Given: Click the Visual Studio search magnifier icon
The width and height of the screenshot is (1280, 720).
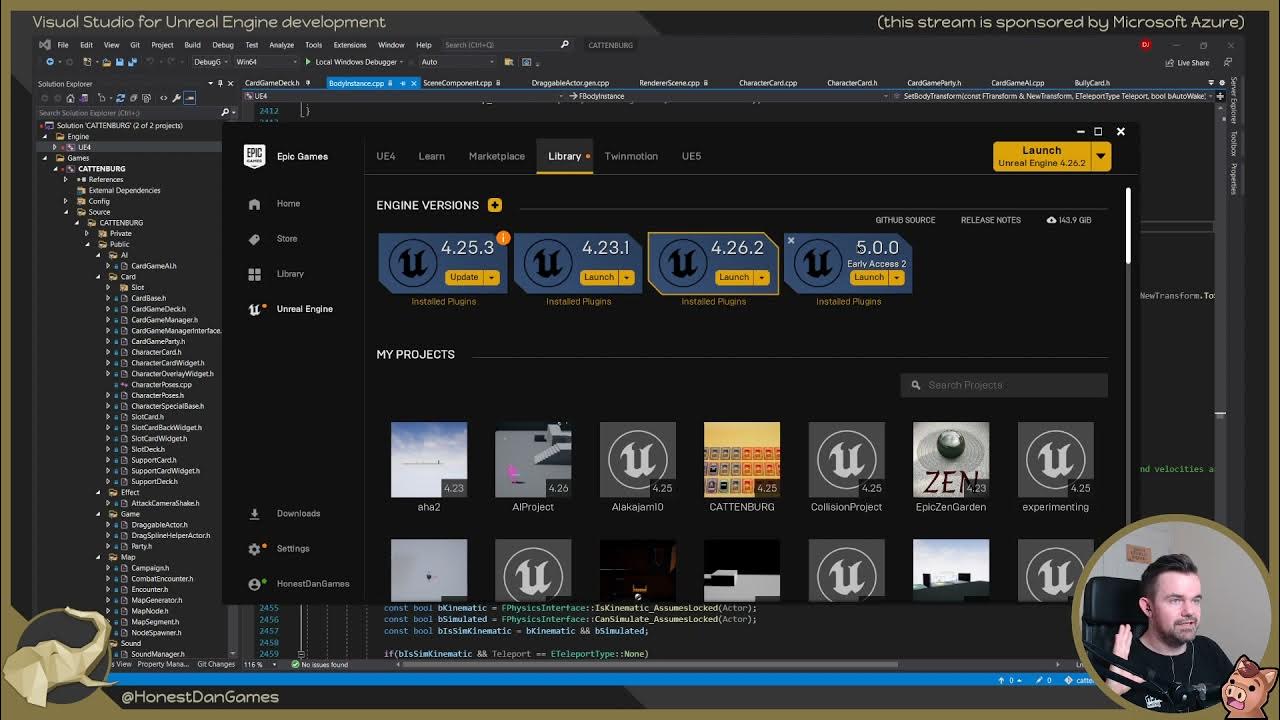Looking at the screenshot, I should (x=564, y=45).
